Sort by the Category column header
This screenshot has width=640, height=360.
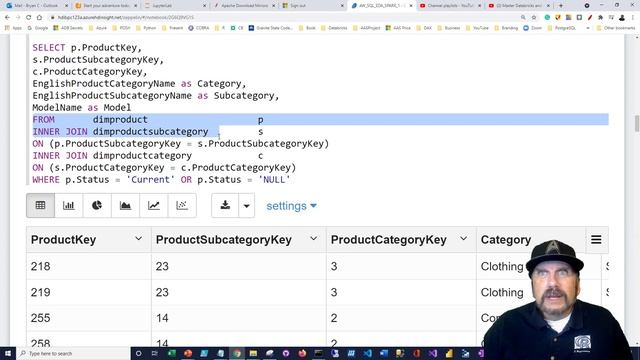pos(506,240)
